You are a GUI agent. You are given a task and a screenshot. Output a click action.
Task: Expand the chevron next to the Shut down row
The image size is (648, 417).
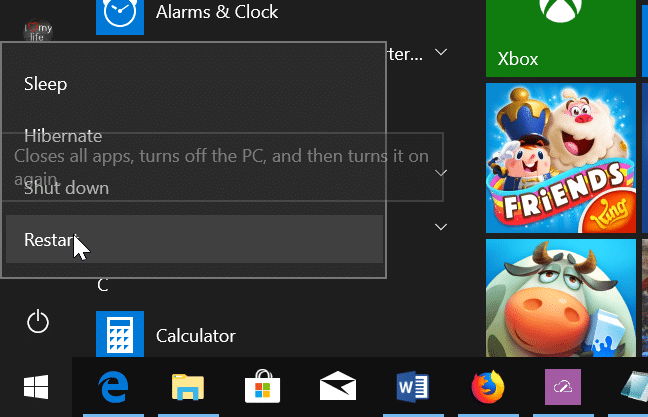click(x=442, y=173)
